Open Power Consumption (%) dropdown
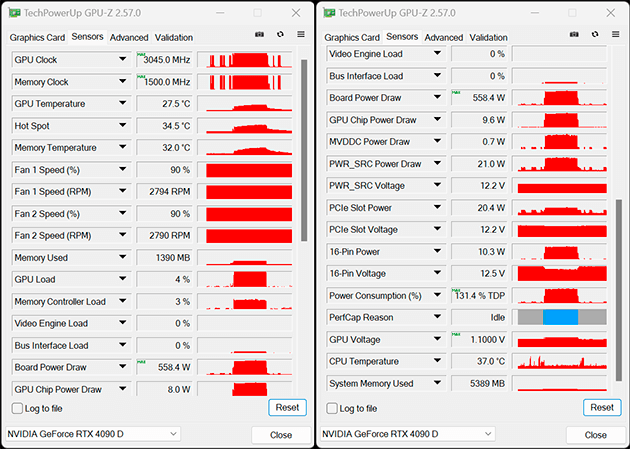This screenshot has width=630, height=449. [437, 295]
